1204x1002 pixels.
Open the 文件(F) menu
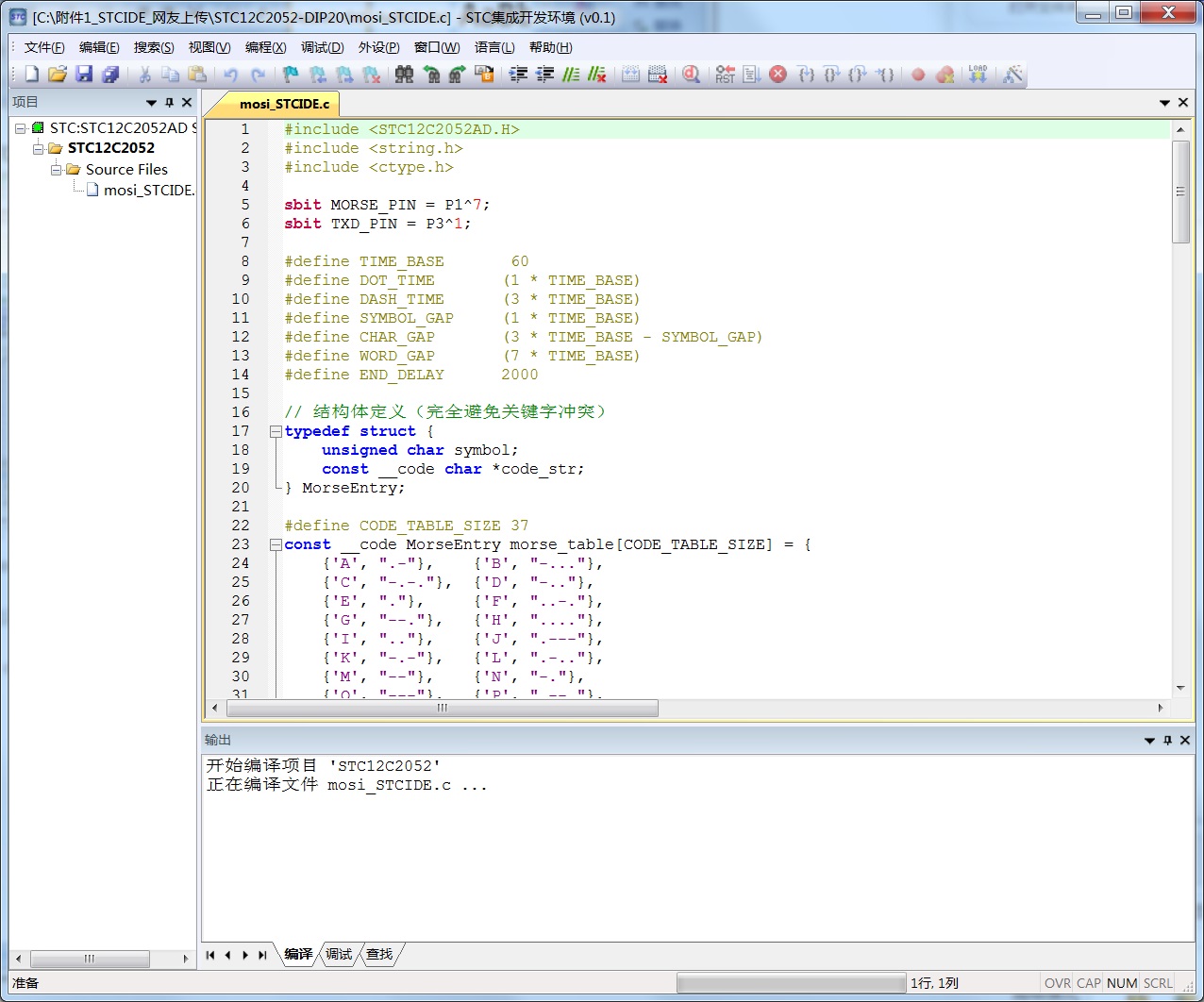coord(44,47)
